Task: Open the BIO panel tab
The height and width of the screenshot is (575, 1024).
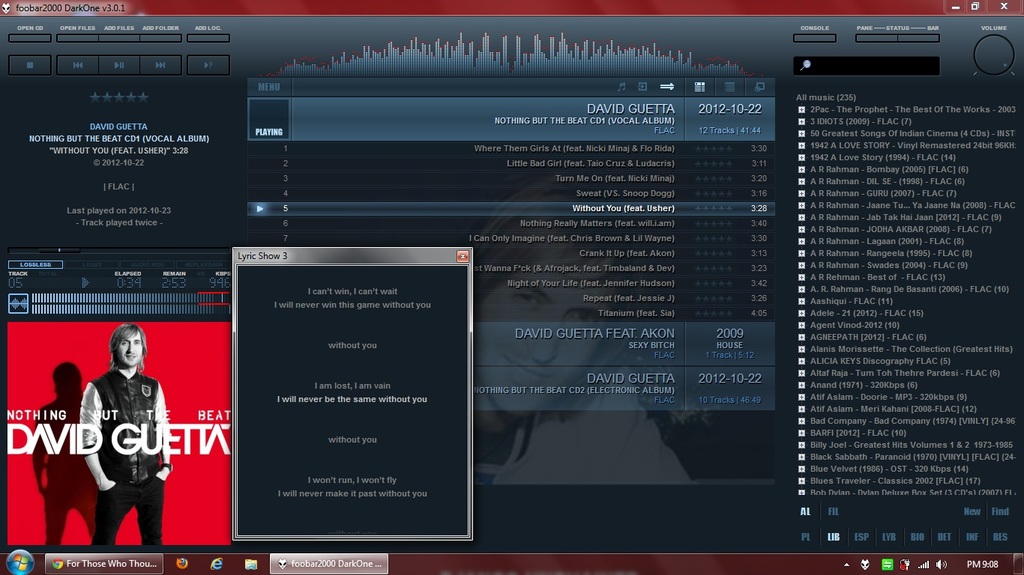Action: click(917, 537)
